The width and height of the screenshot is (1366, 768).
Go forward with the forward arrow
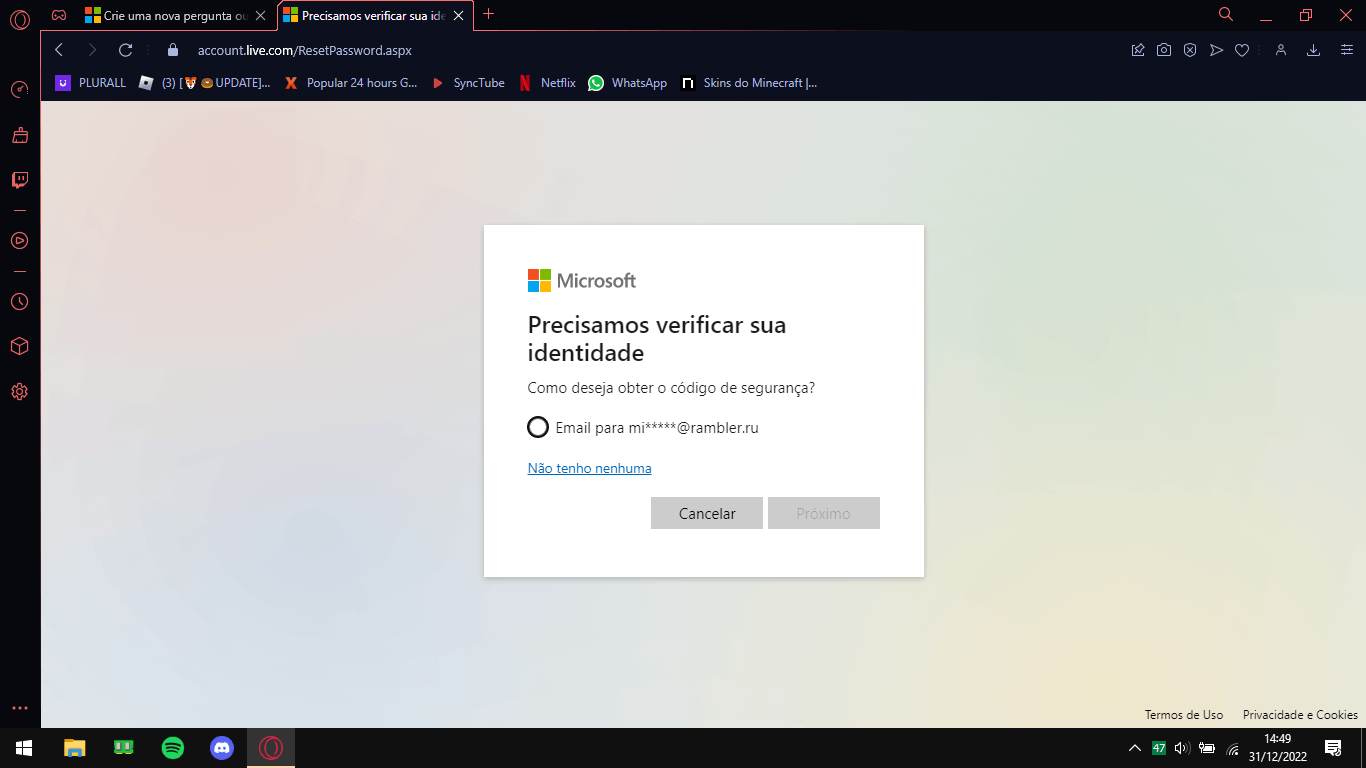coord(92,50)
